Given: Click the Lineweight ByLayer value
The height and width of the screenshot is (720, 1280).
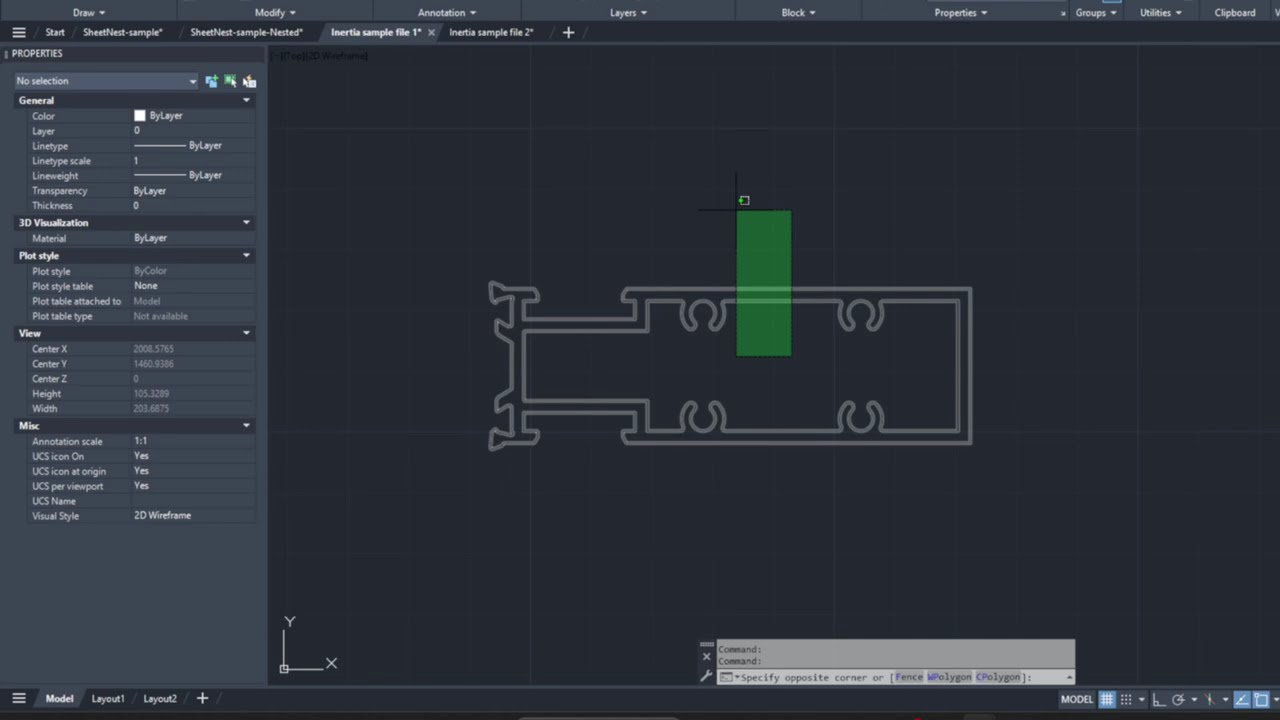Looking at the screenshot, I should pyautogui.click(x=192, y=176).
